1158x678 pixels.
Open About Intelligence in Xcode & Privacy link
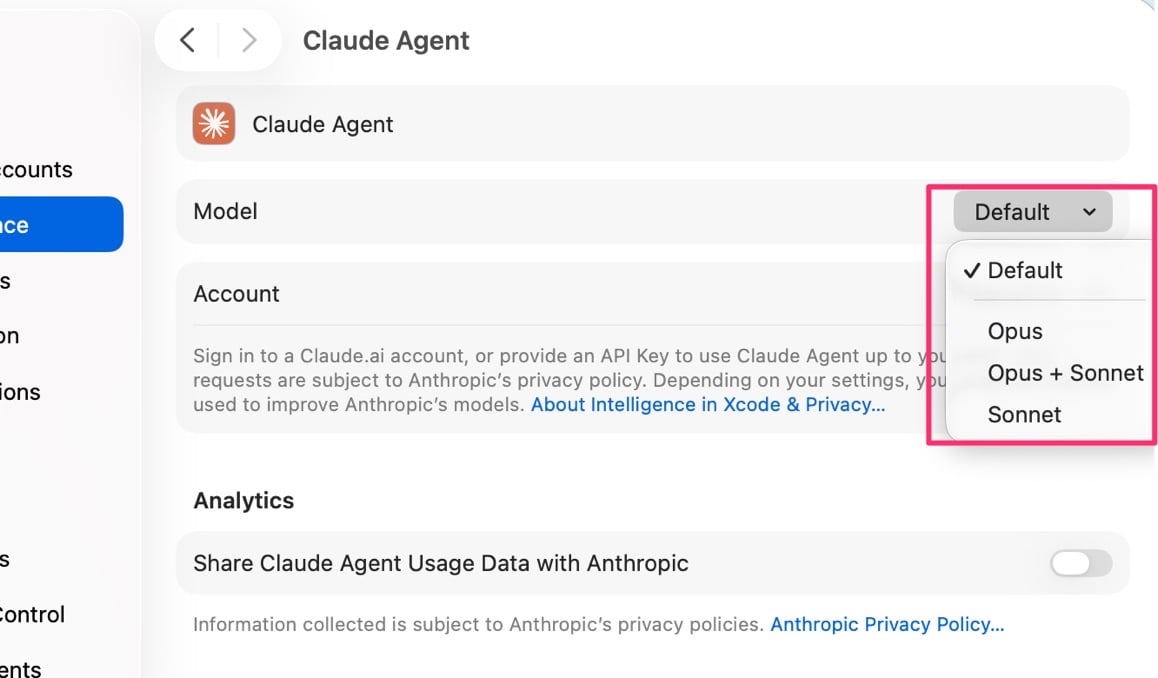point(707,405)
